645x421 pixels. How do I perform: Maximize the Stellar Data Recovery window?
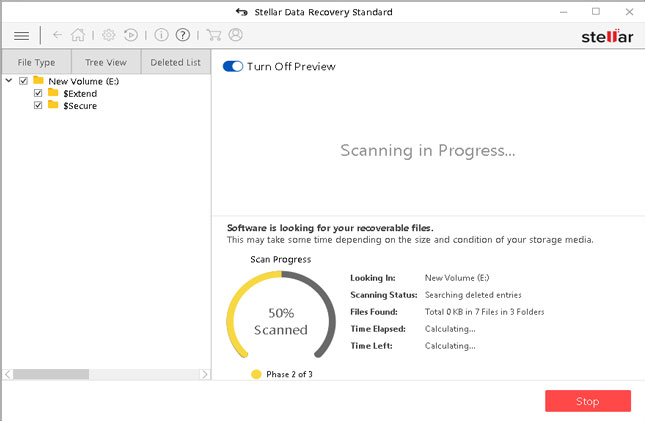click(x=596, y=12)
